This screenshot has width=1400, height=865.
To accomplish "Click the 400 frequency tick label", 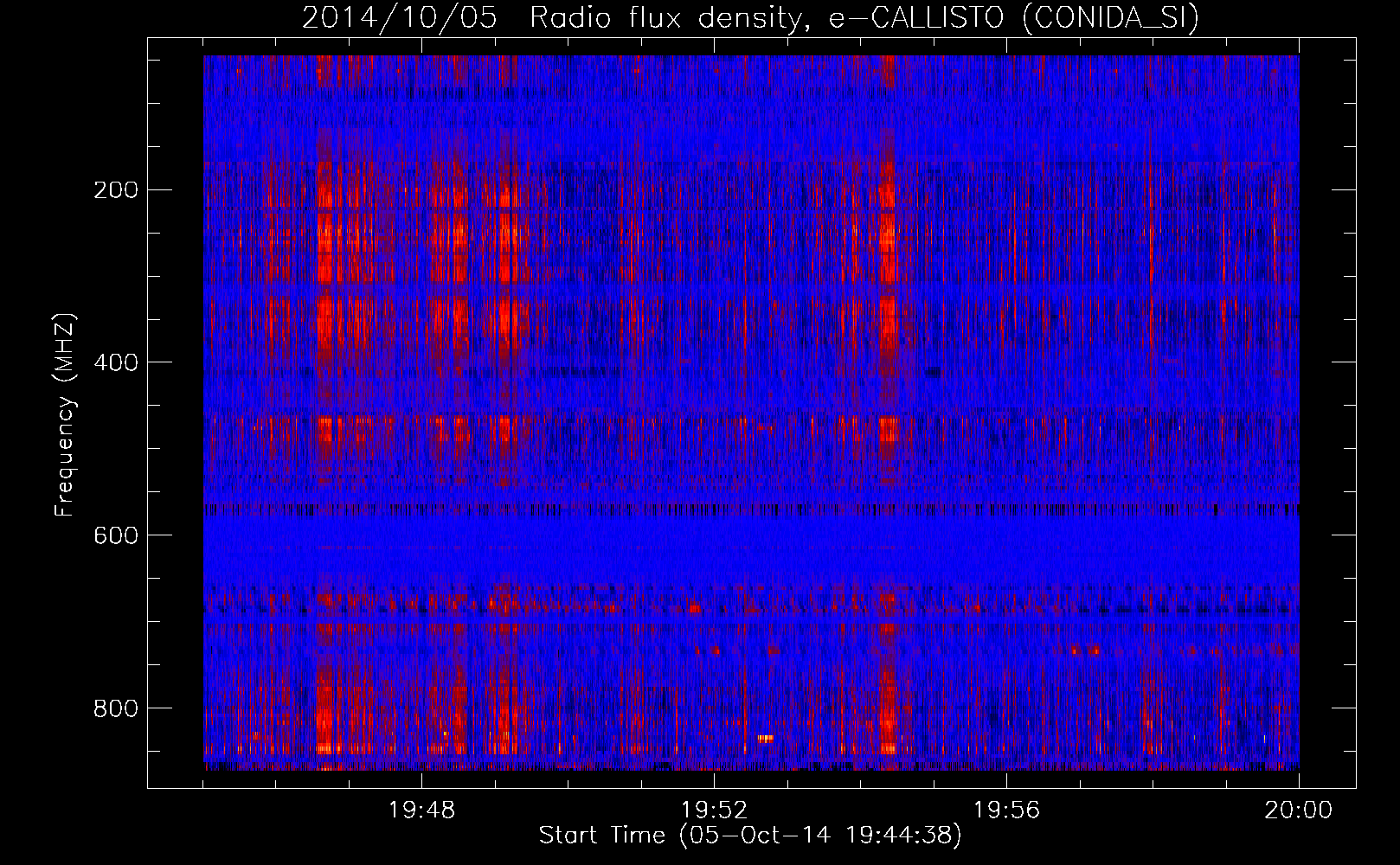I will 115,362.
